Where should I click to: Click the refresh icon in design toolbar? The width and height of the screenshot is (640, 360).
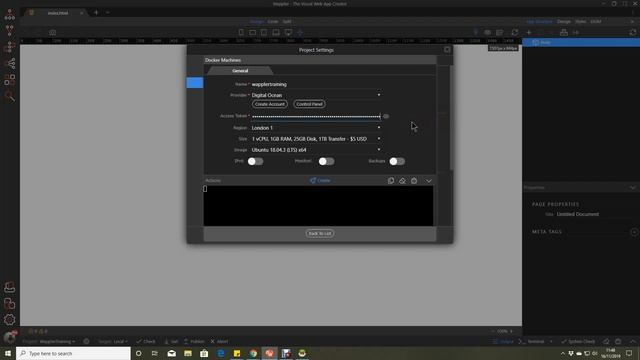coord(515,32)
